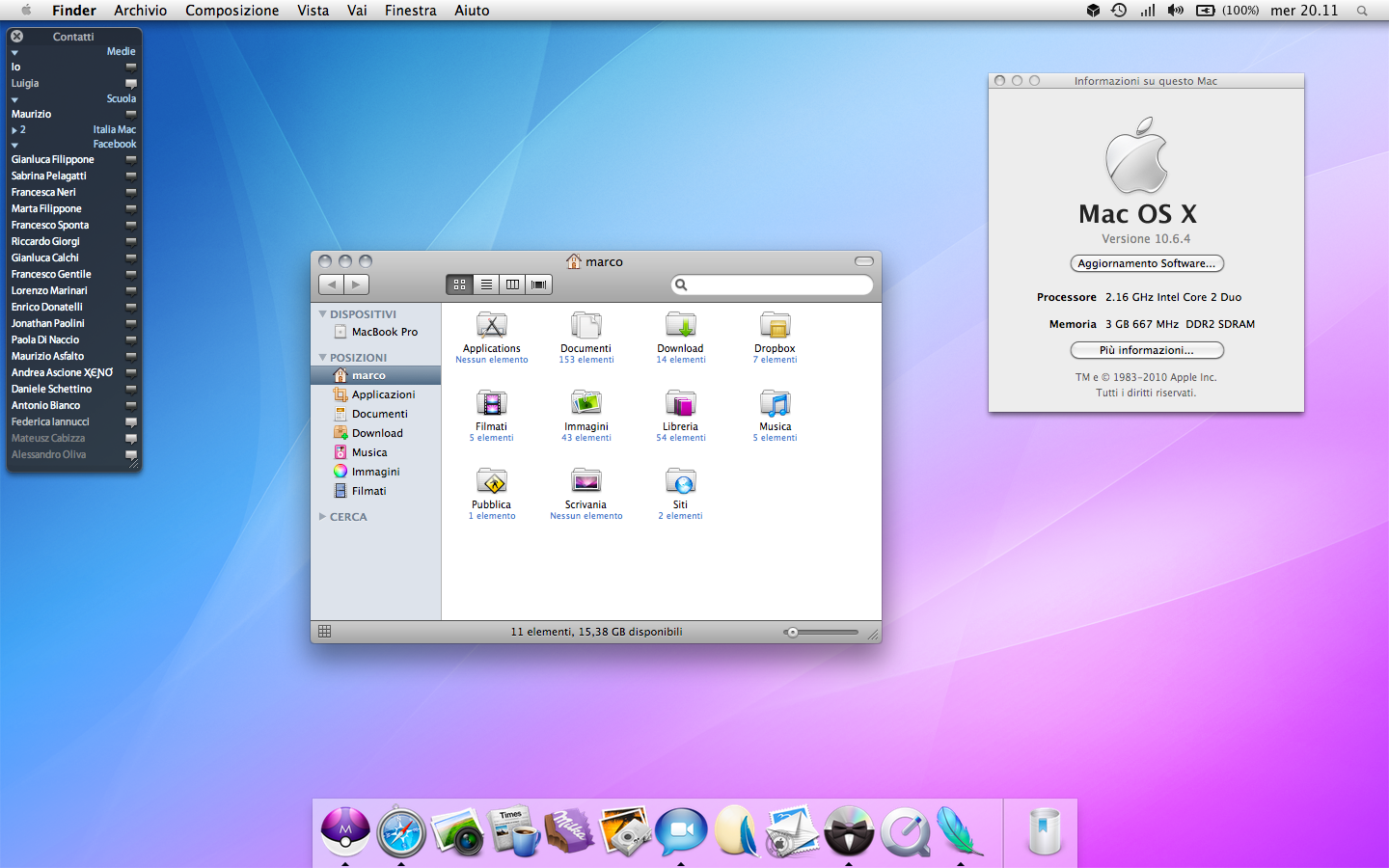Select contact Daniele Schettino
This screenshot has height=868, width=1389.
(x=52, y=390)
